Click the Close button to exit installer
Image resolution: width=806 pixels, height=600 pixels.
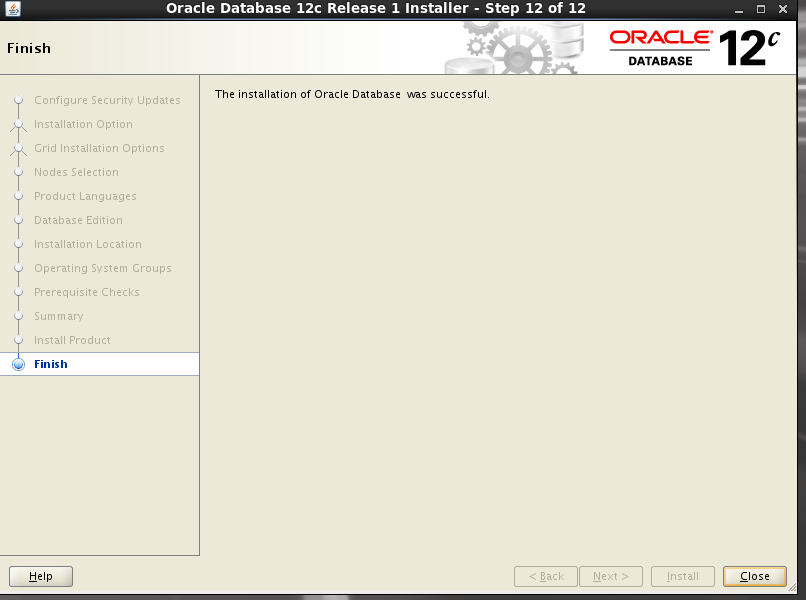point(754,576)
